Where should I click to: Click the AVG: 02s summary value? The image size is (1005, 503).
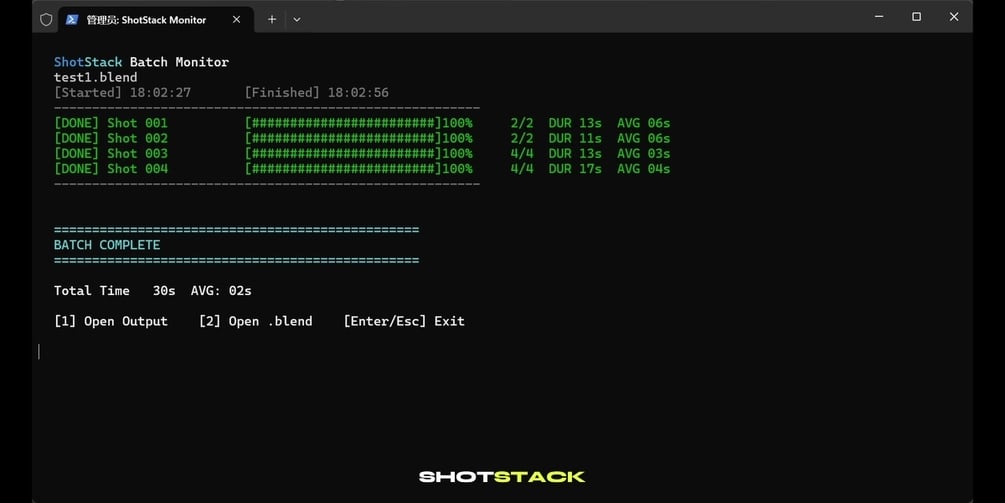coord(221,291)
